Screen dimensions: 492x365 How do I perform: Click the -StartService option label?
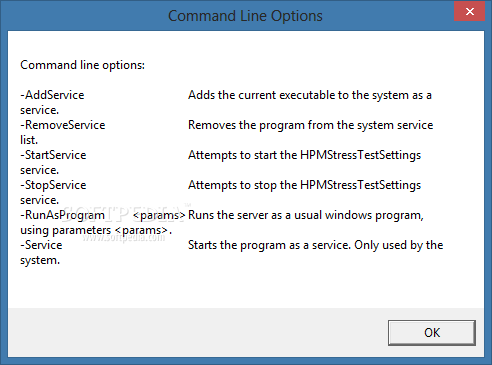[53, 155]
